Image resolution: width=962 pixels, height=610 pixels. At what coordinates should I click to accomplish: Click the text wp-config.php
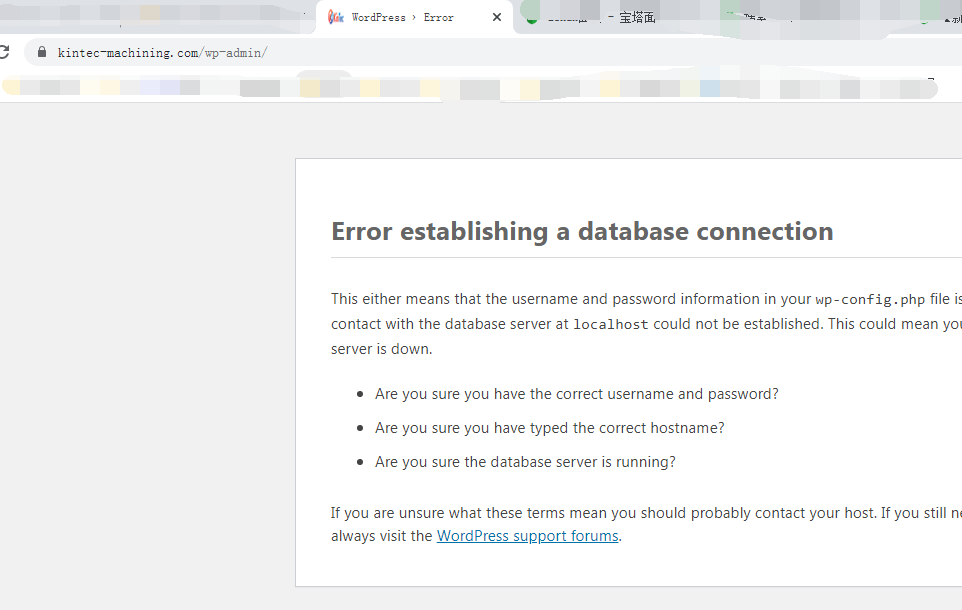[869, 299]
